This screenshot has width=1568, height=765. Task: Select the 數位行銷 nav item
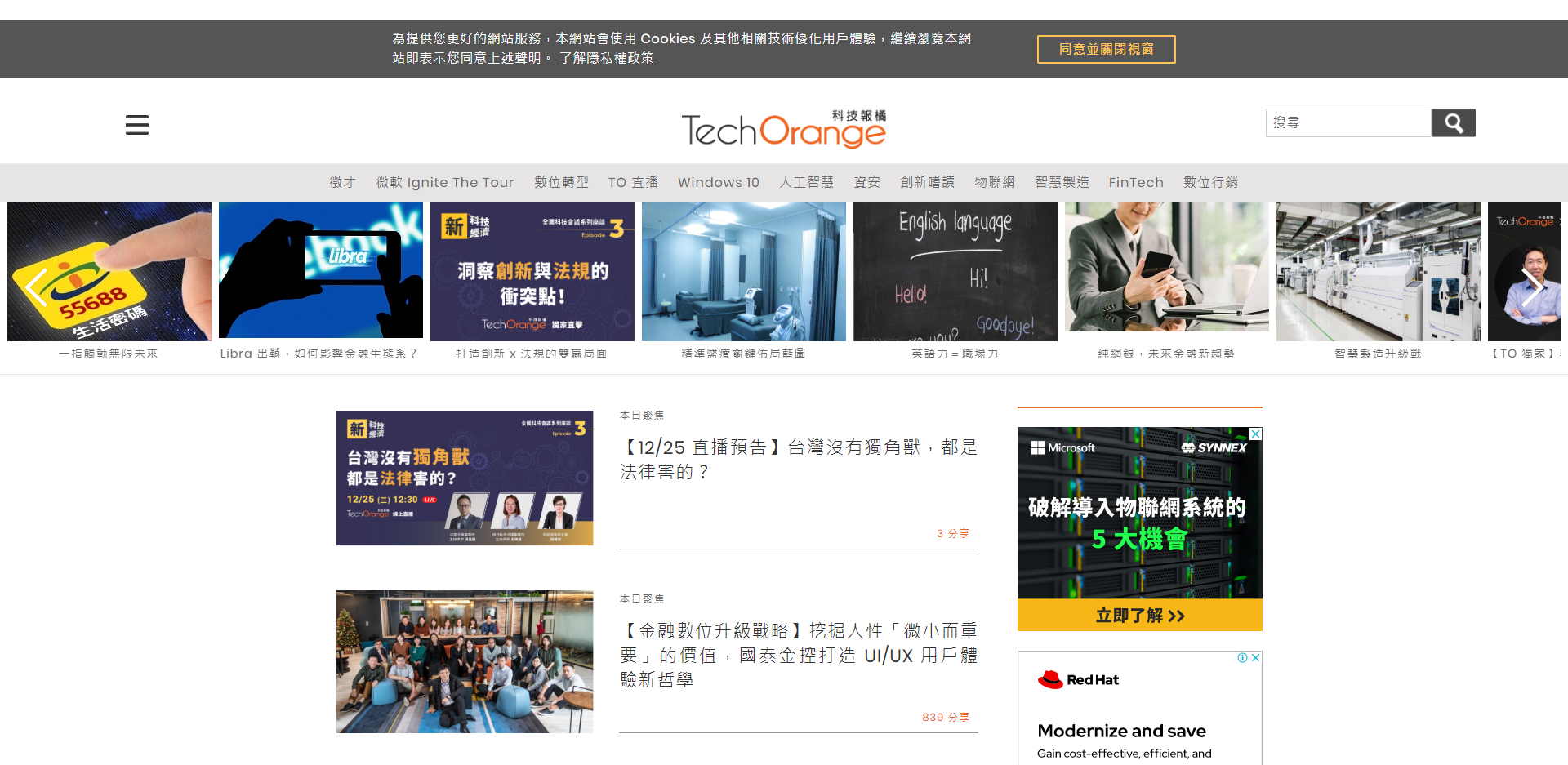(1210, 182)
